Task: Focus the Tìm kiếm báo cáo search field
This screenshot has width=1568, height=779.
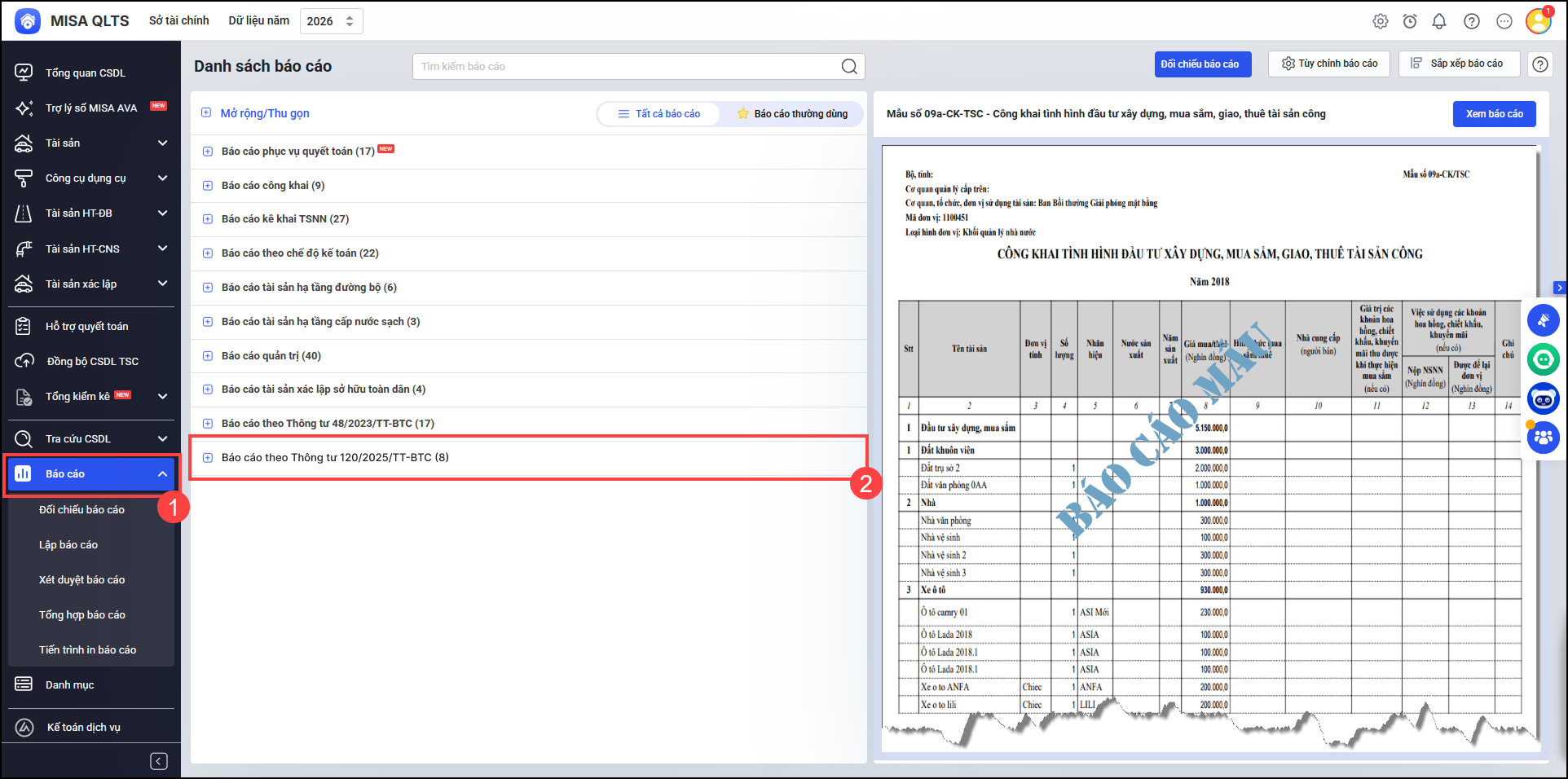Action: (639, 67)
